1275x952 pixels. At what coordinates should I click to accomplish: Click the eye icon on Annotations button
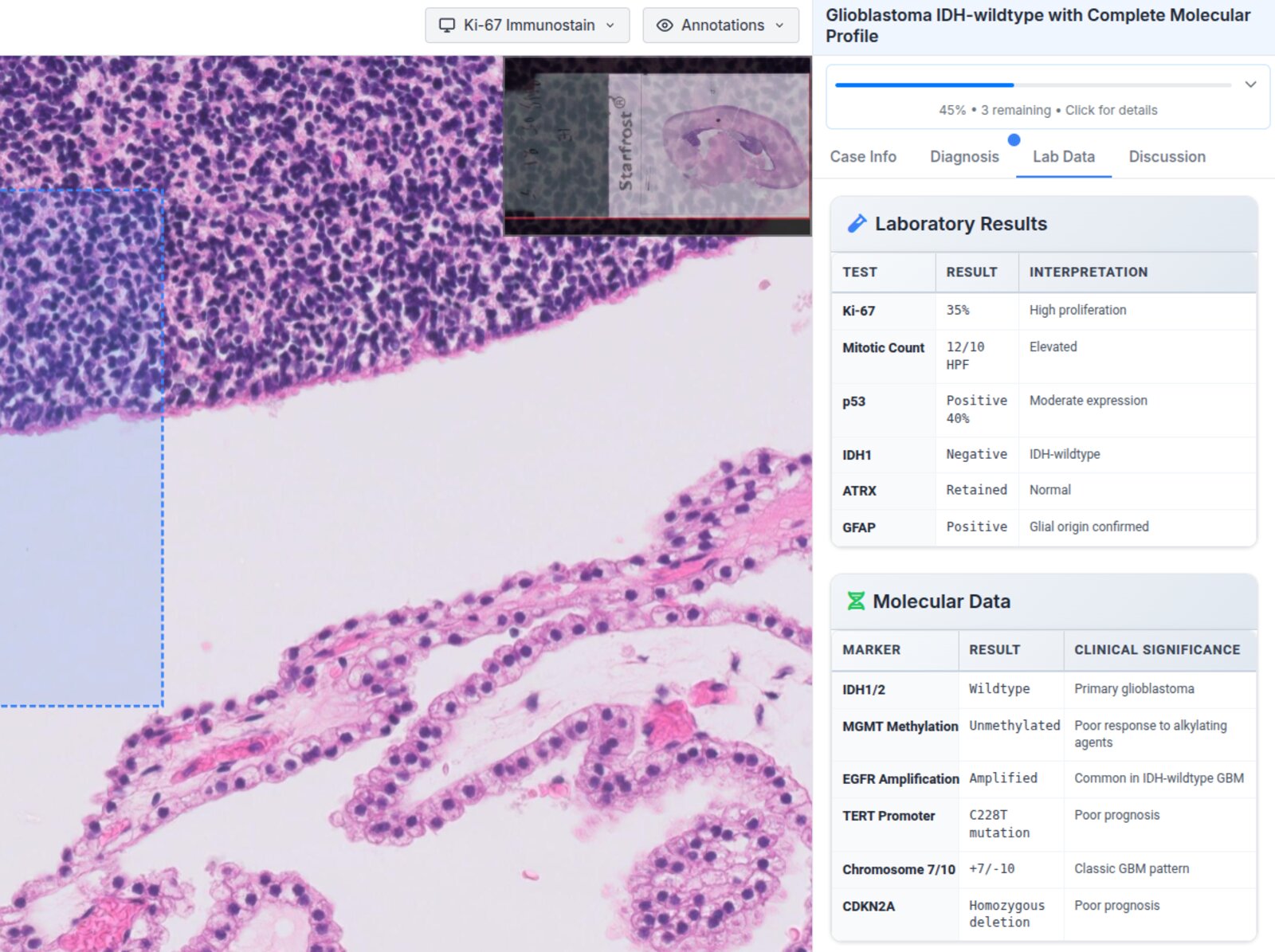coord(665,25)
